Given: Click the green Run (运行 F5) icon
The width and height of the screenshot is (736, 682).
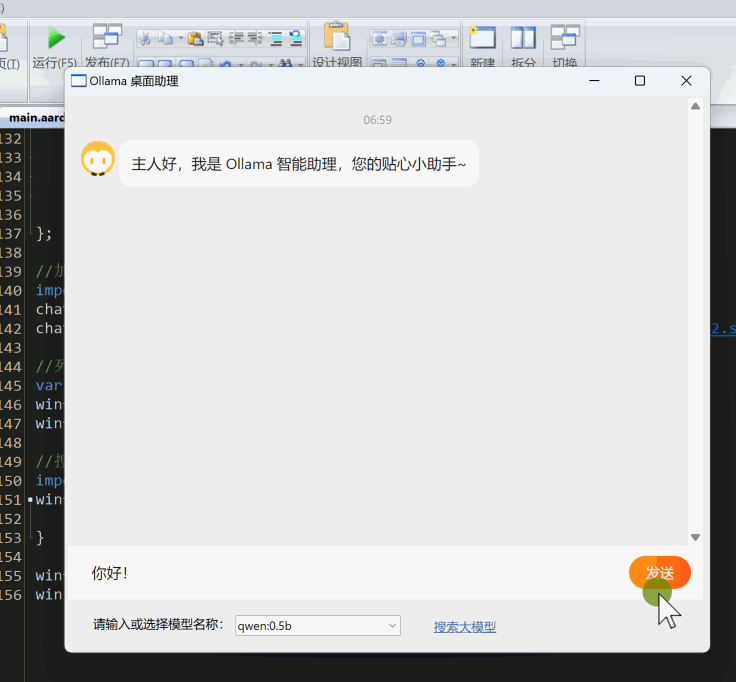Looking at the screenshot, I should [56, 39].
